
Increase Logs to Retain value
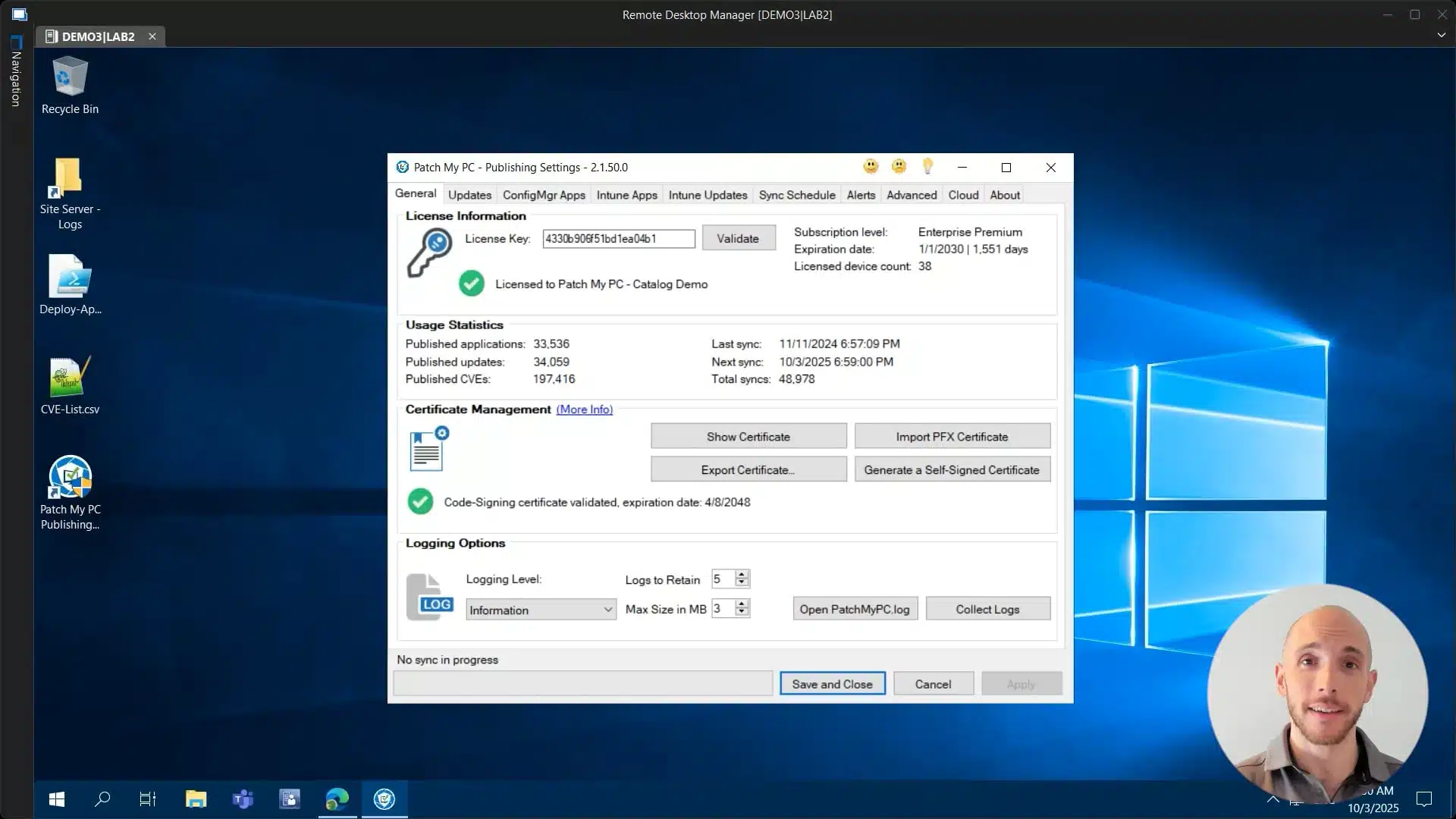(x=742, y=574)
